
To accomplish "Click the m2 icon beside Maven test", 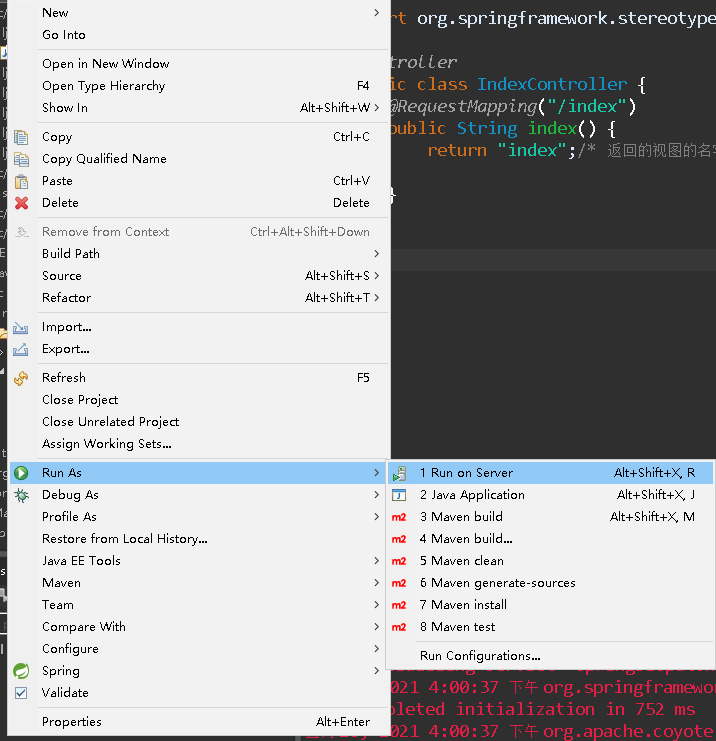I will click(399, 628).
